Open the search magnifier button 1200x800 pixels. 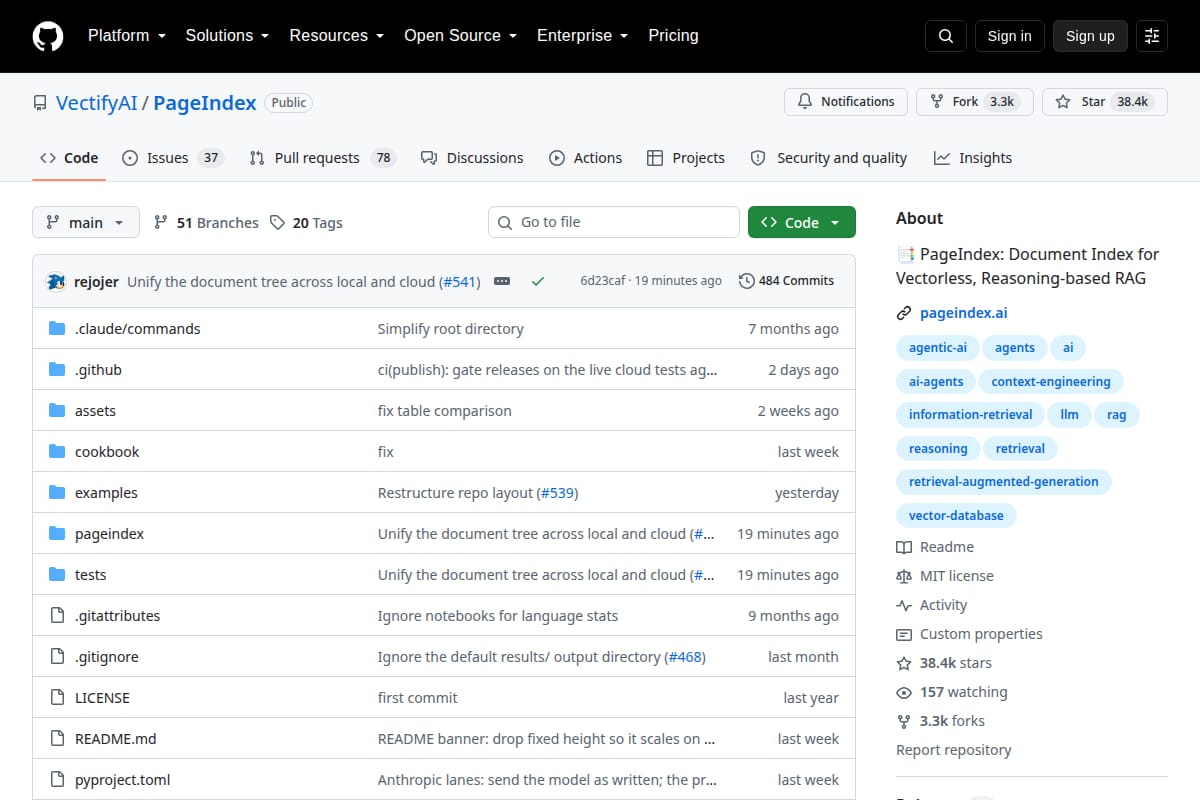coord(946,36)
